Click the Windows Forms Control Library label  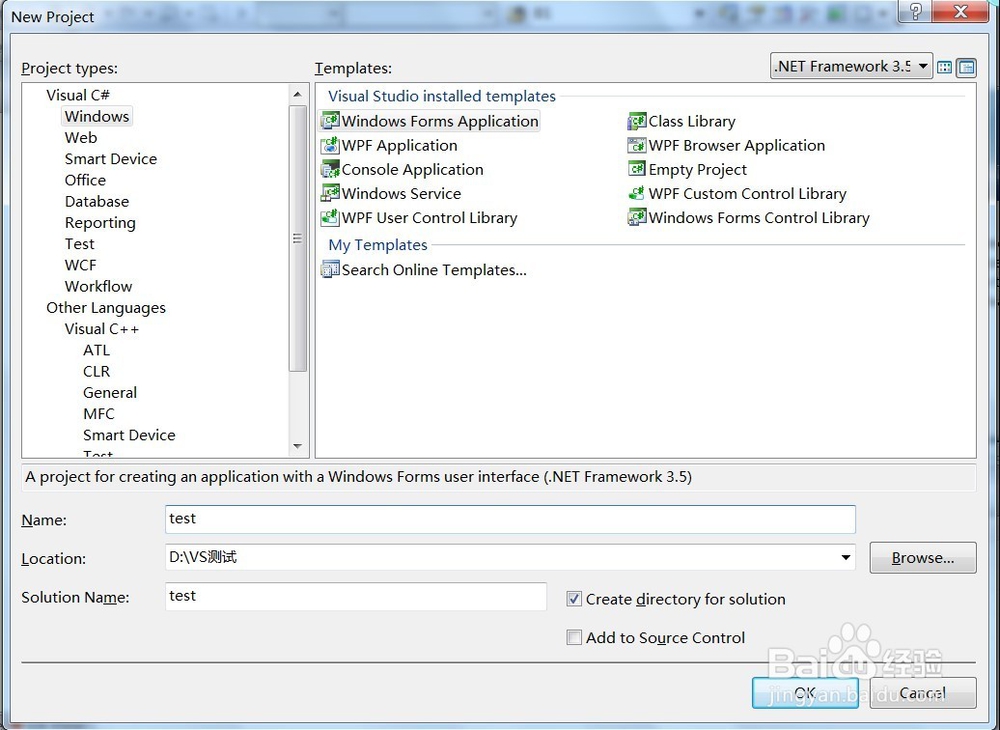point(759,217)
